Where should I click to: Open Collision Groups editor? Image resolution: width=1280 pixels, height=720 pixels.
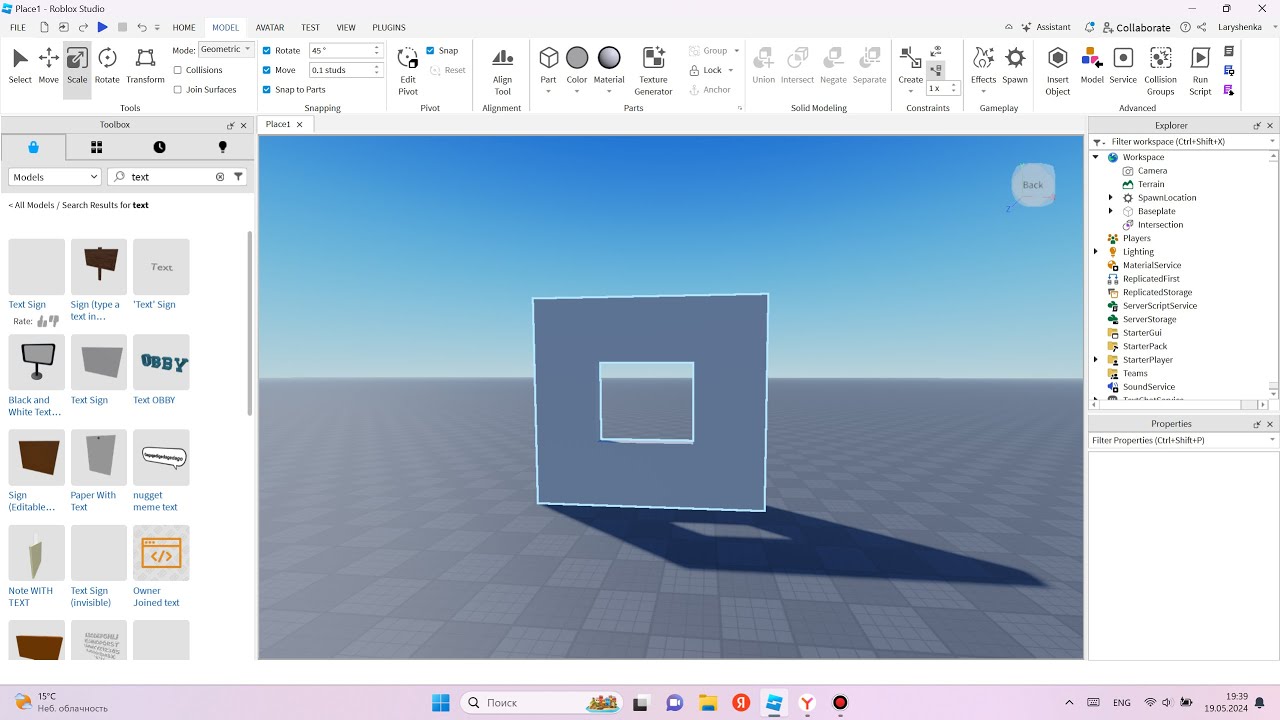click(x=1160, y=71)
